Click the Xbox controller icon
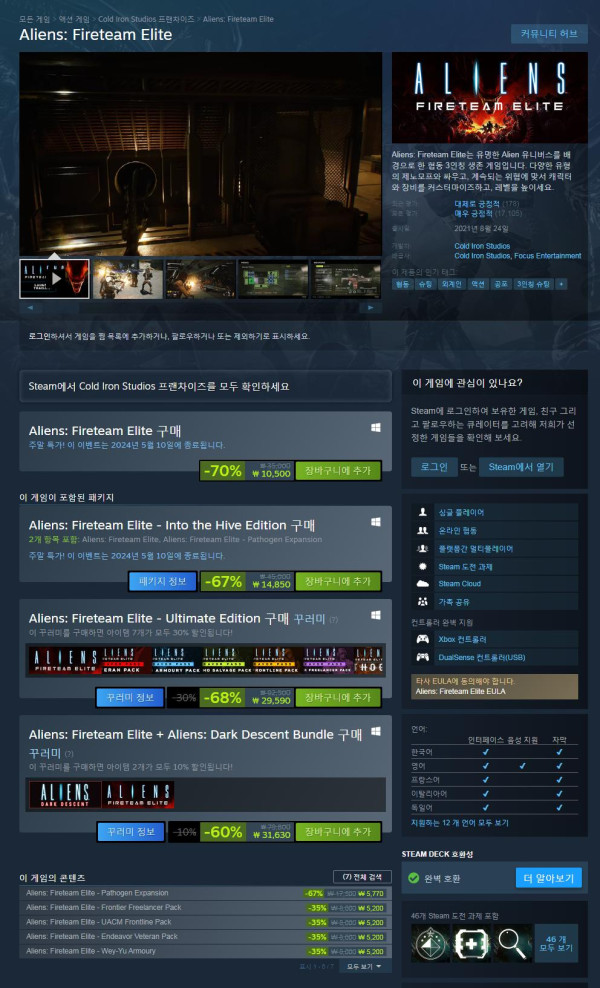 (422, 639)
